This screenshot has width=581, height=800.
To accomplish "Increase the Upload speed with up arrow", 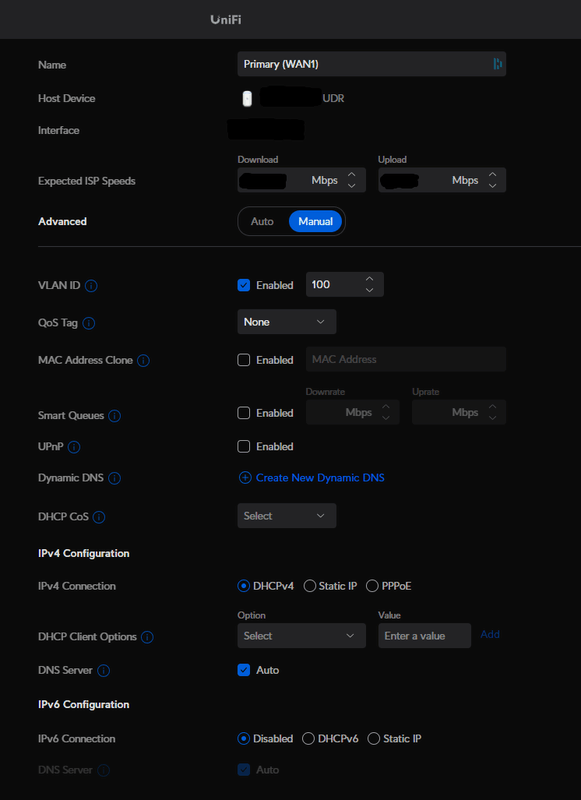I will tap(492, 174).
